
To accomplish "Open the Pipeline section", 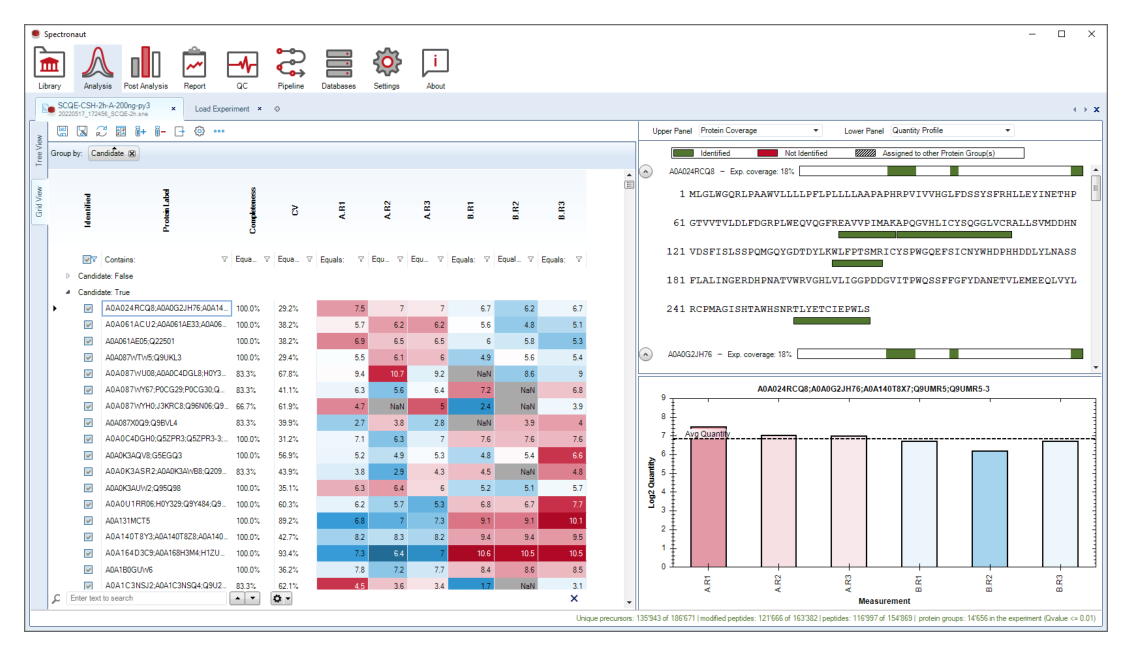I will coord(290,69).
